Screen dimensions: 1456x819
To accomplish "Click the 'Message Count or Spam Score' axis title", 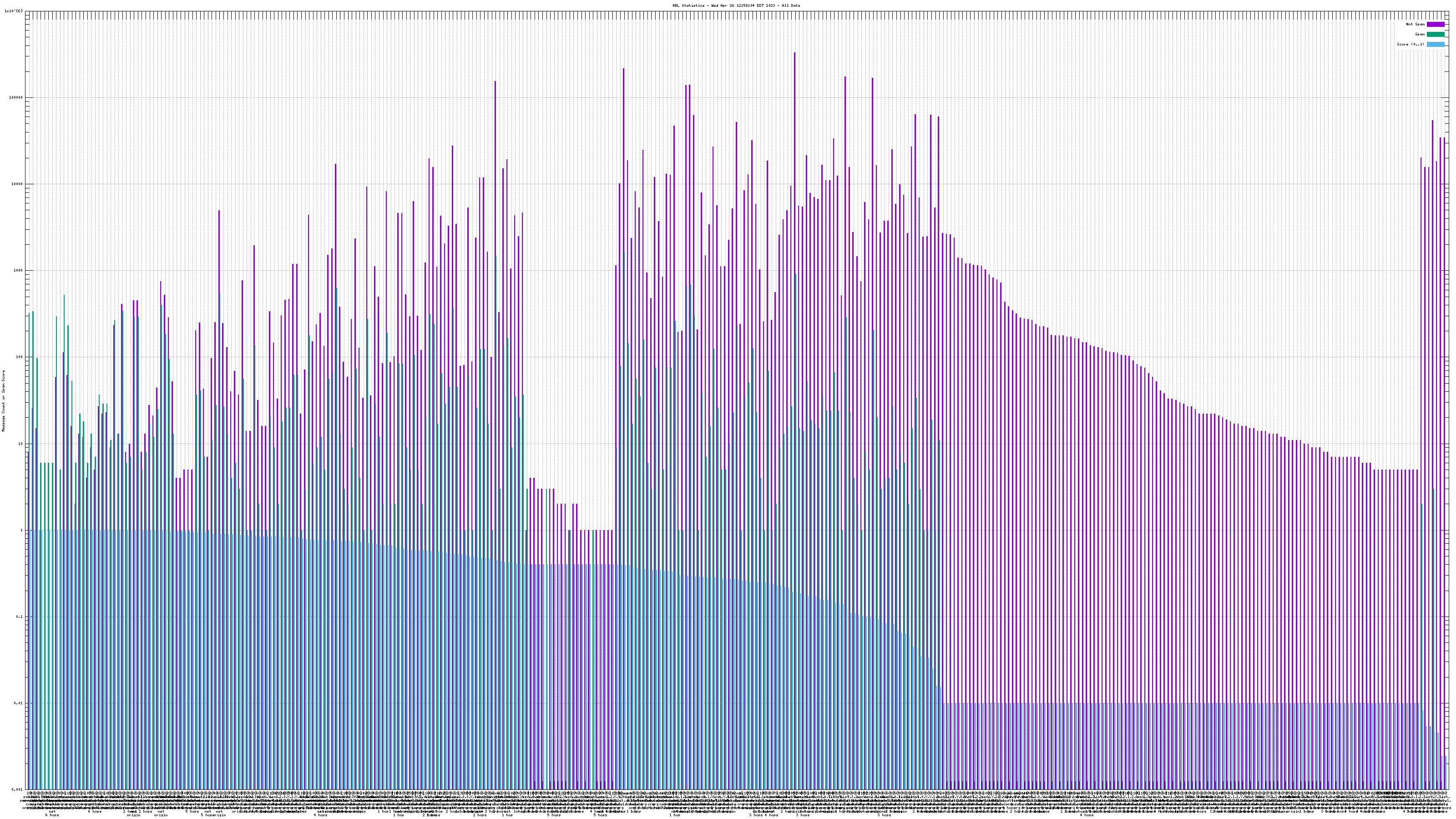I will pyautogui.click(x=3, y=401).
